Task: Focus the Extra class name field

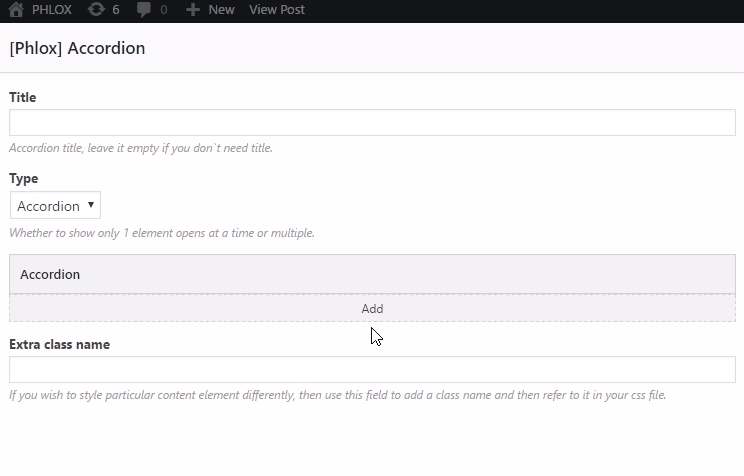Action: [x=372, y=369]
